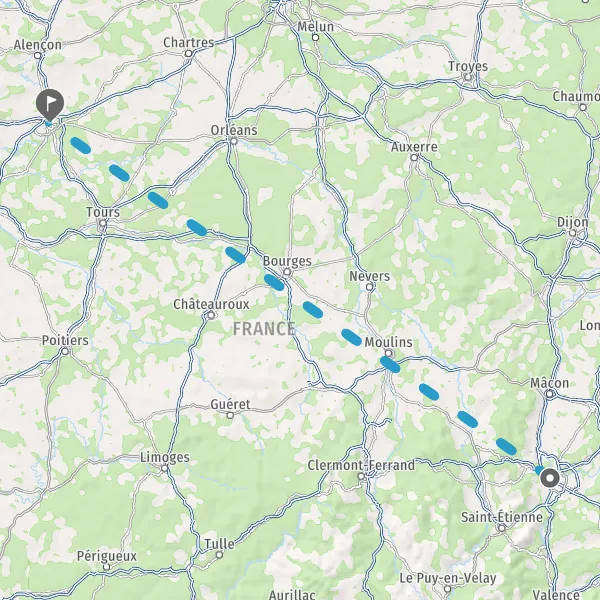Select the Châteauroux city label
The image size is (600, 600).
coord(211,304)
